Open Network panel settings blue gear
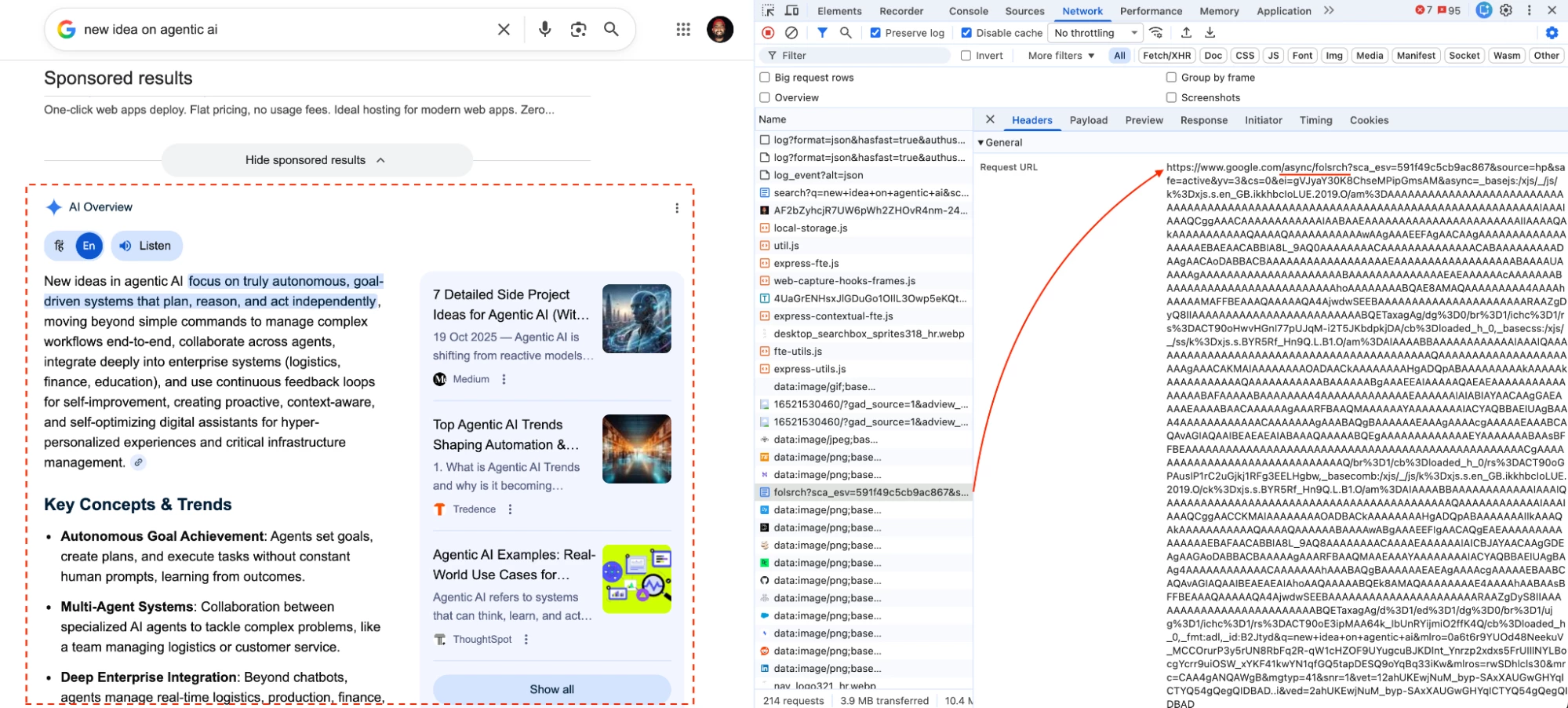 click(1552, 32)
